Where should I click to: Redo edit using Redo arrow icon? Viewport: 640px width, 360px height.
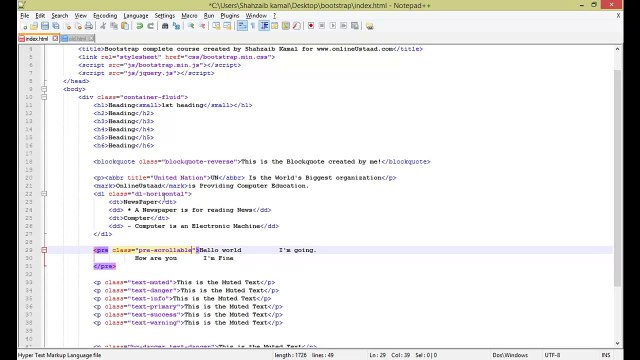(x=151, y=26)
